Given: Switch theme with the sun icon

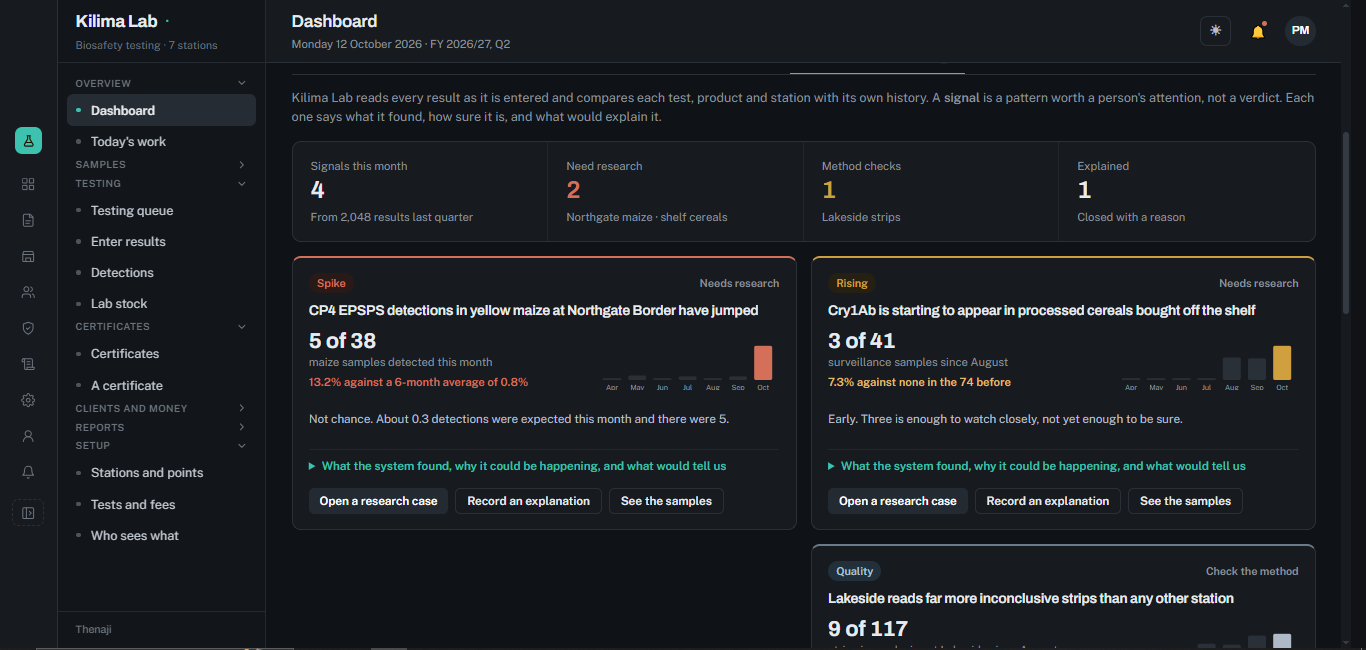Looking at the screenshot, I should tap(1215, 31).
